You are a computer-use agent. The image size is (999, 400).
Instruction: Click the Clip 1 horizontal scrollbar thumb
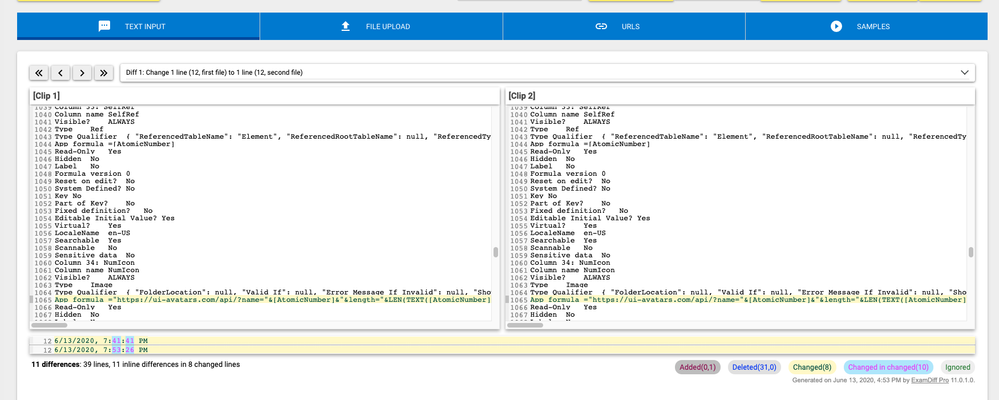[x=51, y=325]
